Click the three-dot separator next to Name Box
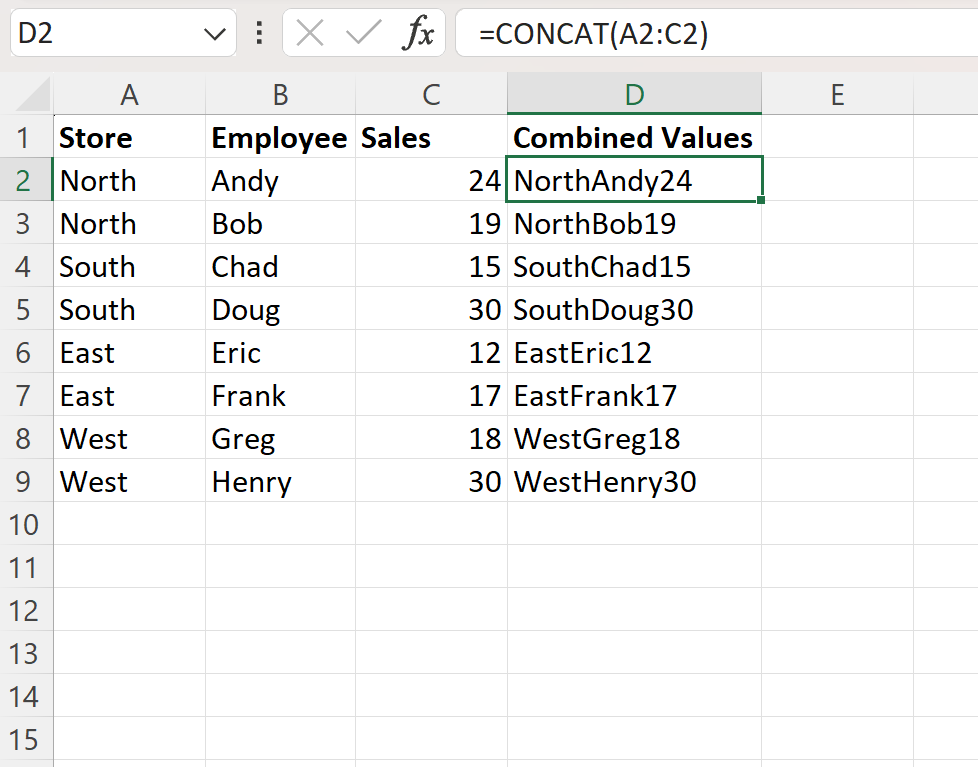The height and width of the screenshot is (767, 978). 258,32
